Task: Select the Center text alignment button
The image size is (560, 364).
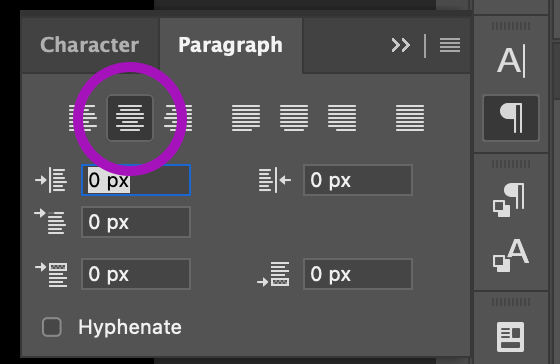Action: 130,118
